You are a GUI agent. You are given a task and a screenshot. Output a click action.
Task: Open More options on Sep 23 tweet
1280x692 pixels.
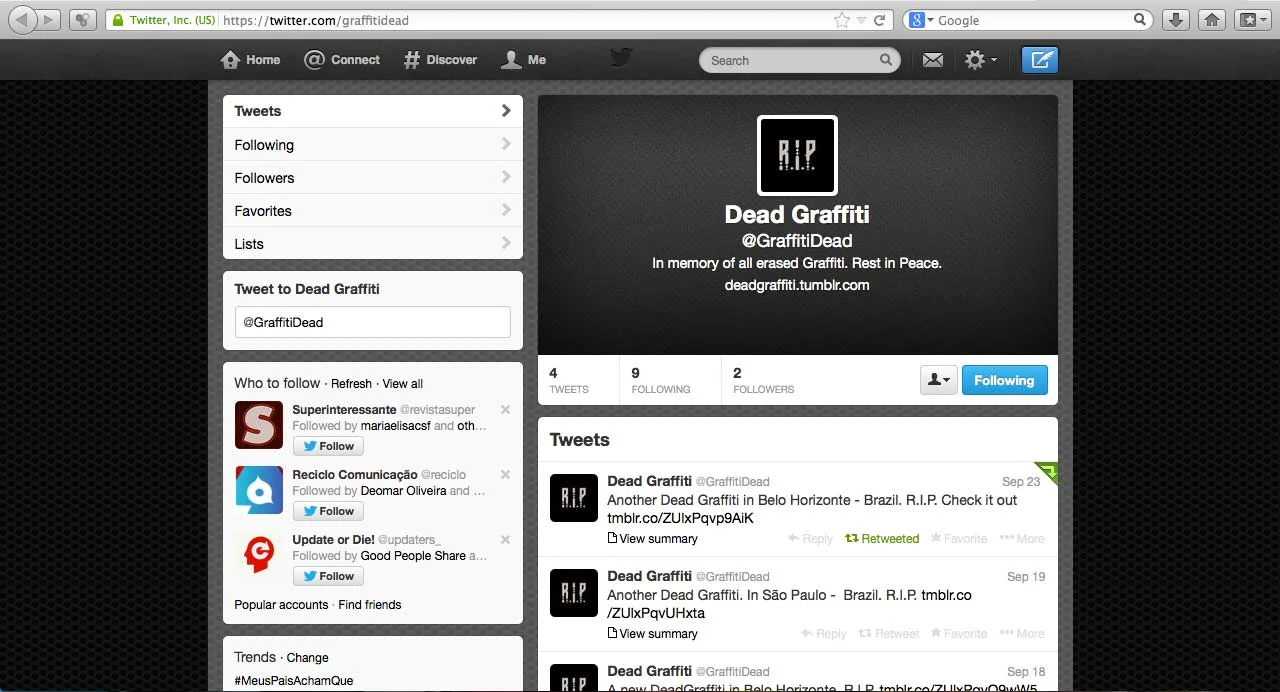tap(1022, 539)
